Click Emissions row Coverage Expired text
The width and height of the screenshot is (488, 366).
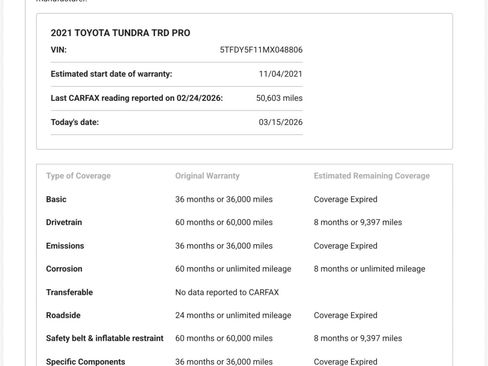click(345, 246)
